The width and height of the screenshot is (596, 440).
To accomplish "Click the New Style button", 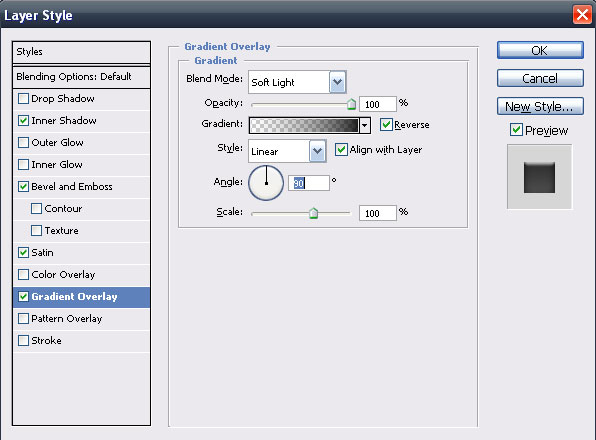I will pos(540,106).
